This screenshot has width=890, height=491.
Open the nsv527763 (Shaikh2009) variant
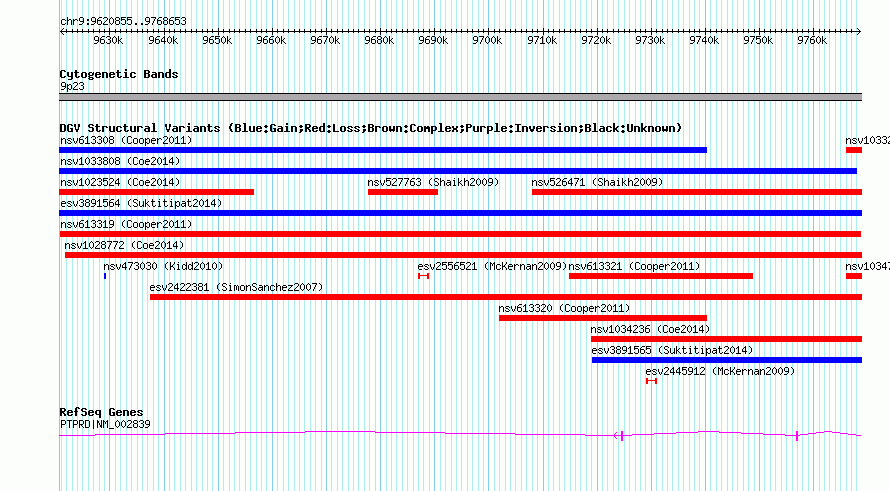coord(403,192)
